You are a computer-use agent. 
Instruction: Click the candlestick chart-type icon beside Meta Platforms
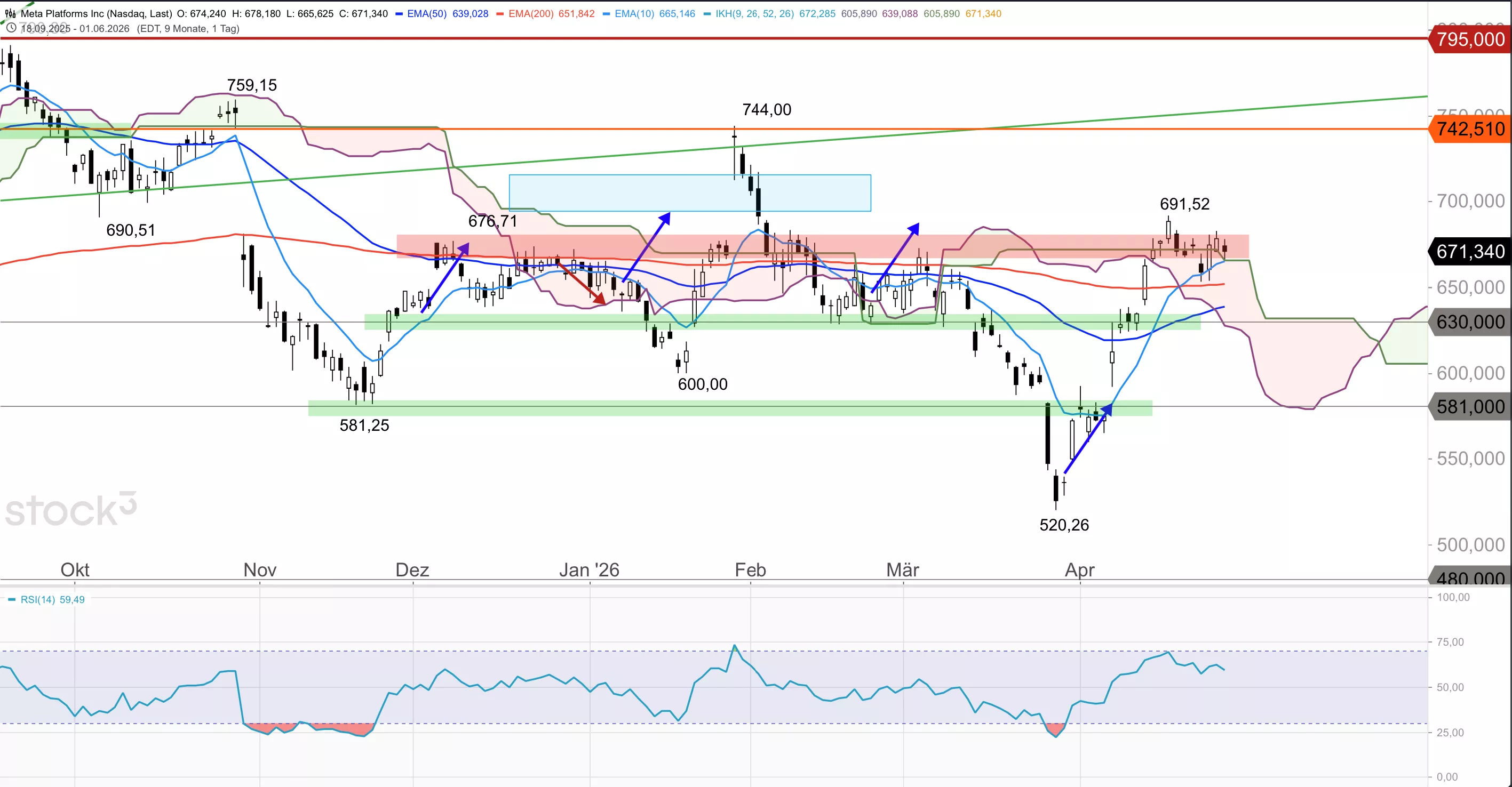click(x=11, y=13)
